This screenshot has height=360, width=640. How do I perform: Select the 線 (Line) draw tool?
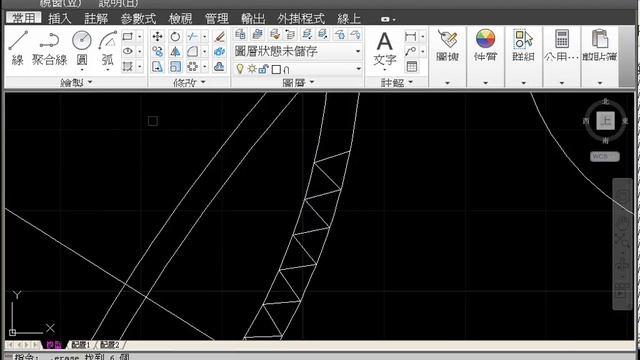(18, 48)
